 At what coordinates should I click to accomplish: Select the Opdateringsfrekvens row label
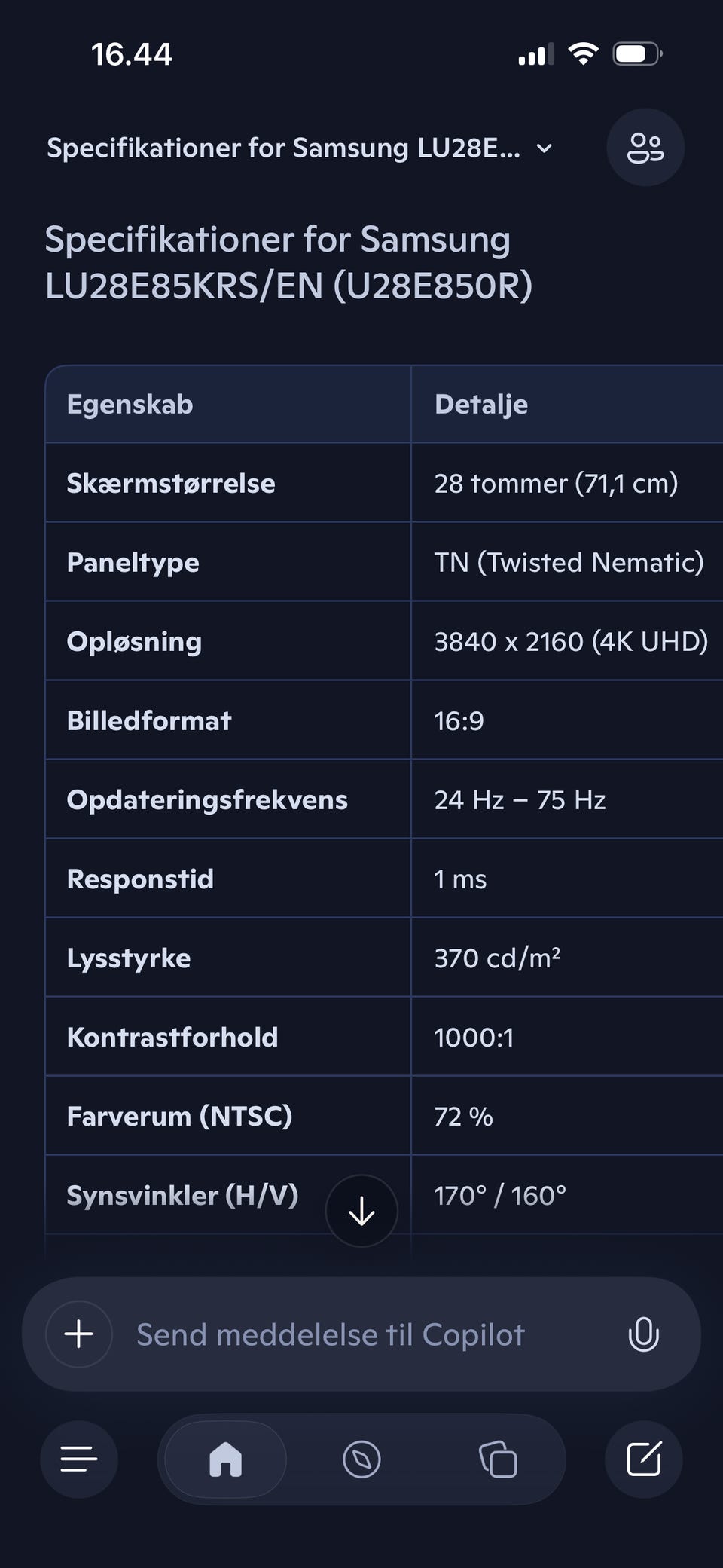point(207,799)
